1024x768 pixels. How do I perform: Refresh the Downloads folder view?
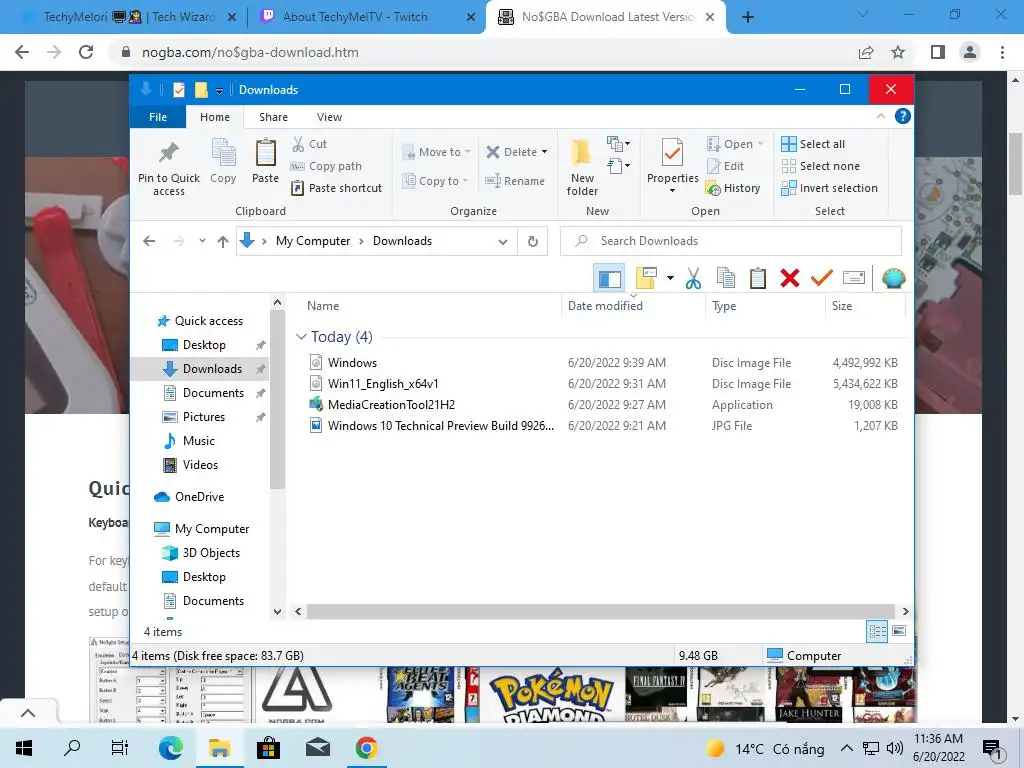[x=533, y=241]
